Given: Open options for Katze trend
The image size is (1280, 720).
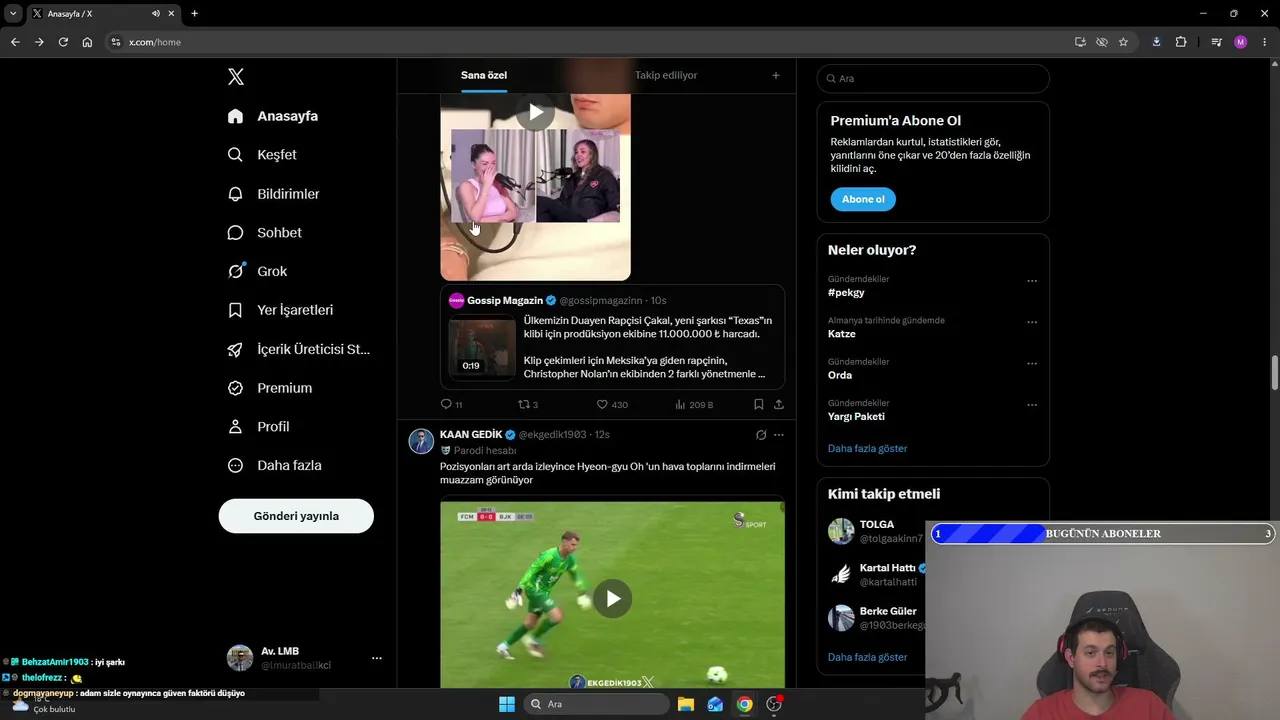Looking at the screenshot, I should pos(1032,322).
